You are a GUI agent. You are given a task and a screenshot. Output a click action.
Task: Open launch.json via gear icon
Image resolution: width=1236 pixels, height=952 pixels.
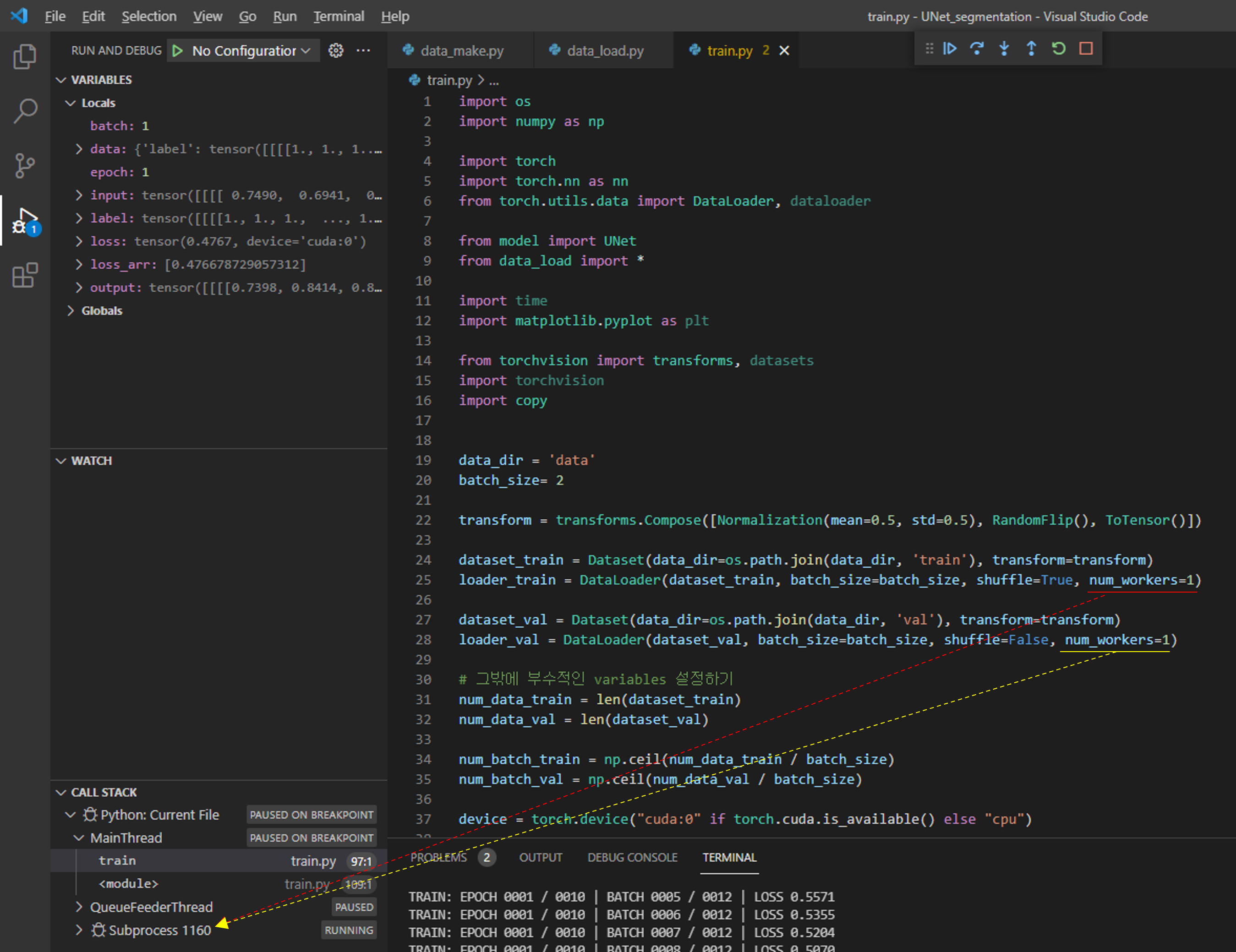(x=336, y=51)
